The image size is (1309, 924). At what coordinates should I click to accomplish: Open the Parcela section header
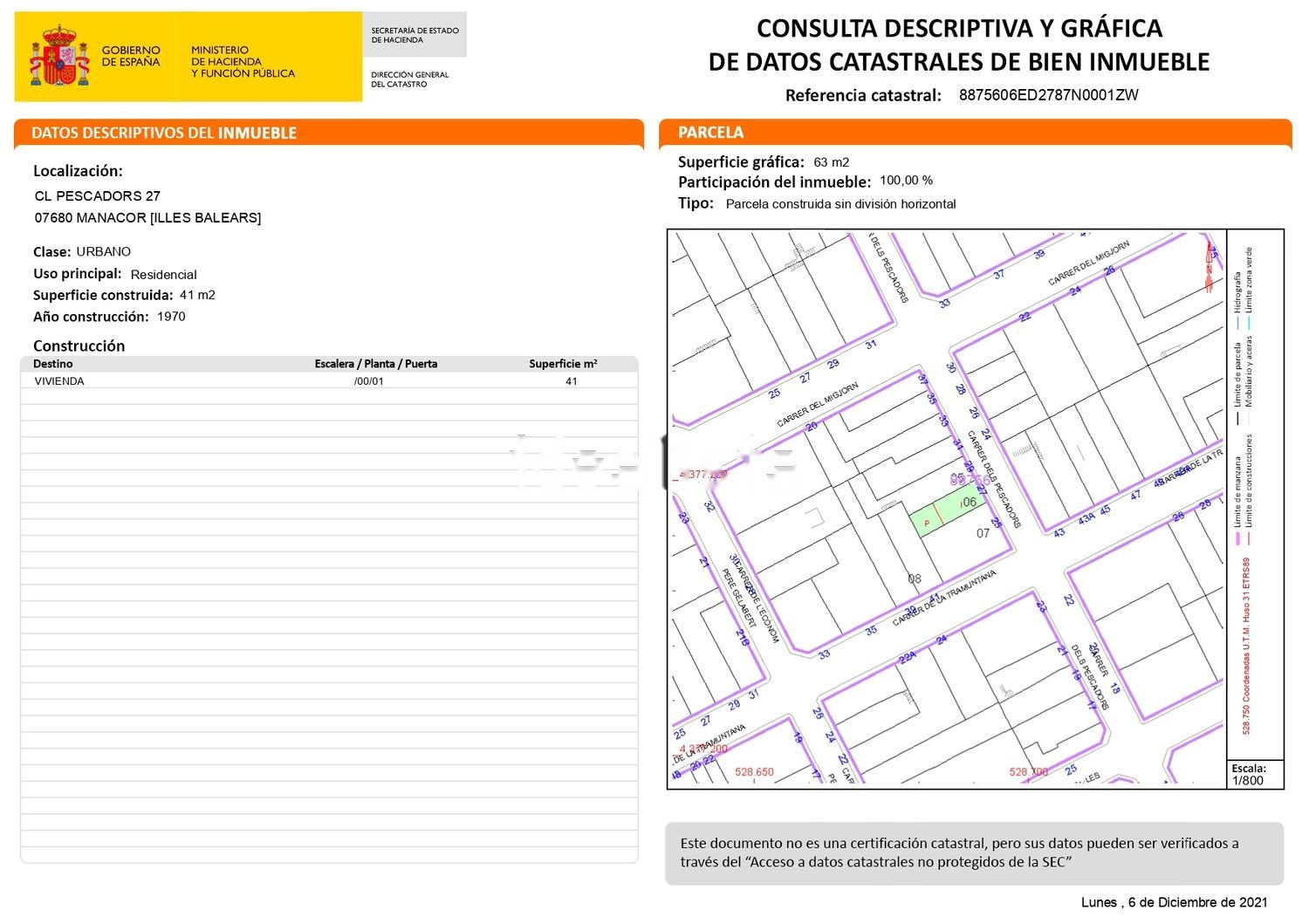tap(975, 133)
